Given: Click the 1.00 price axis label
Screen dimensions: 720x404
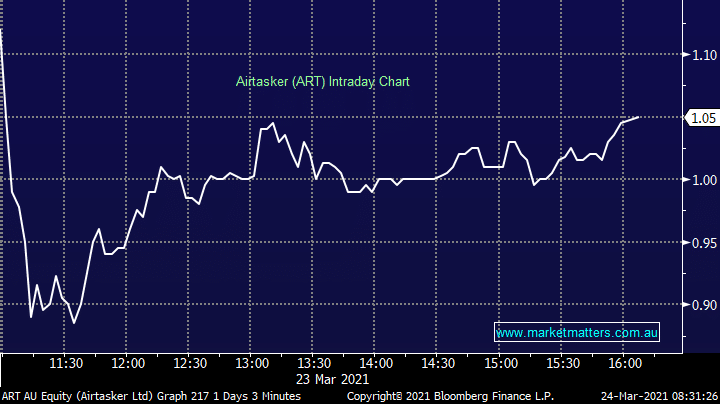Looking at the screenshot, I should click(704, 180).
